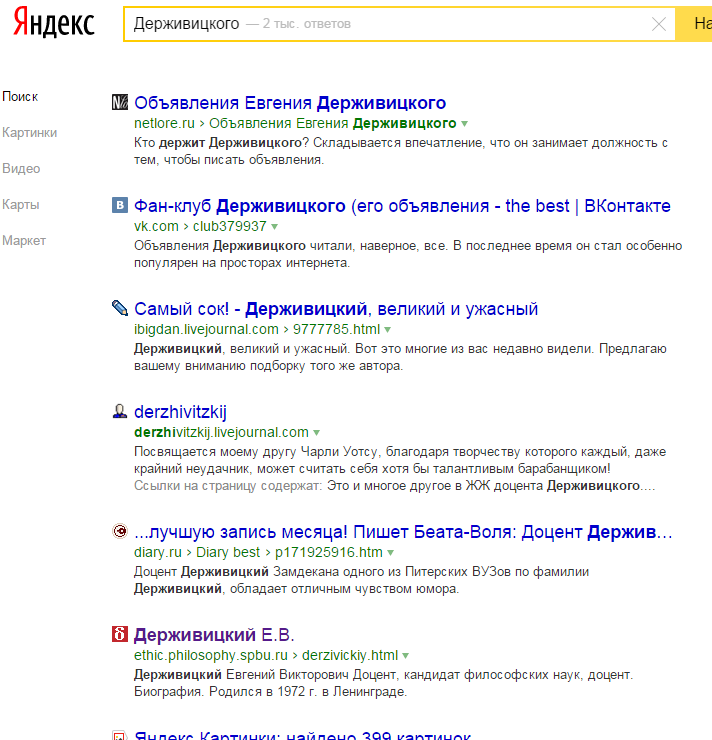The height and width of the screenshot is (740, 712).
Task: Click the derzivickiy.html breadcrumb
Action: pyautogui.click(x=350, y=655)
